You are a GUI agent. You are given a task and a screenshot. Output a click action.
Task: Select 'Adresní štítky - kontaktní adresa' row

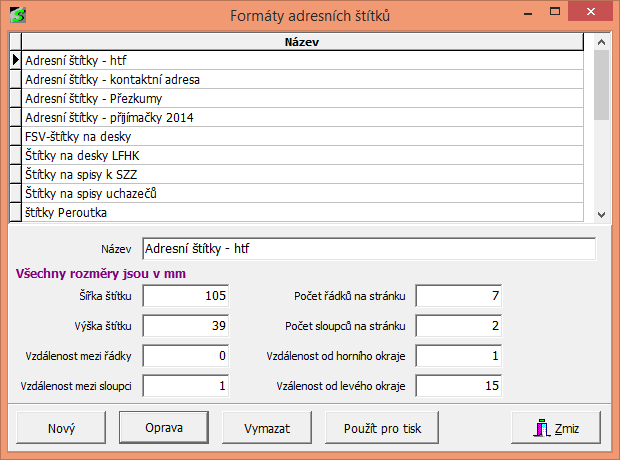pos(300,79)
